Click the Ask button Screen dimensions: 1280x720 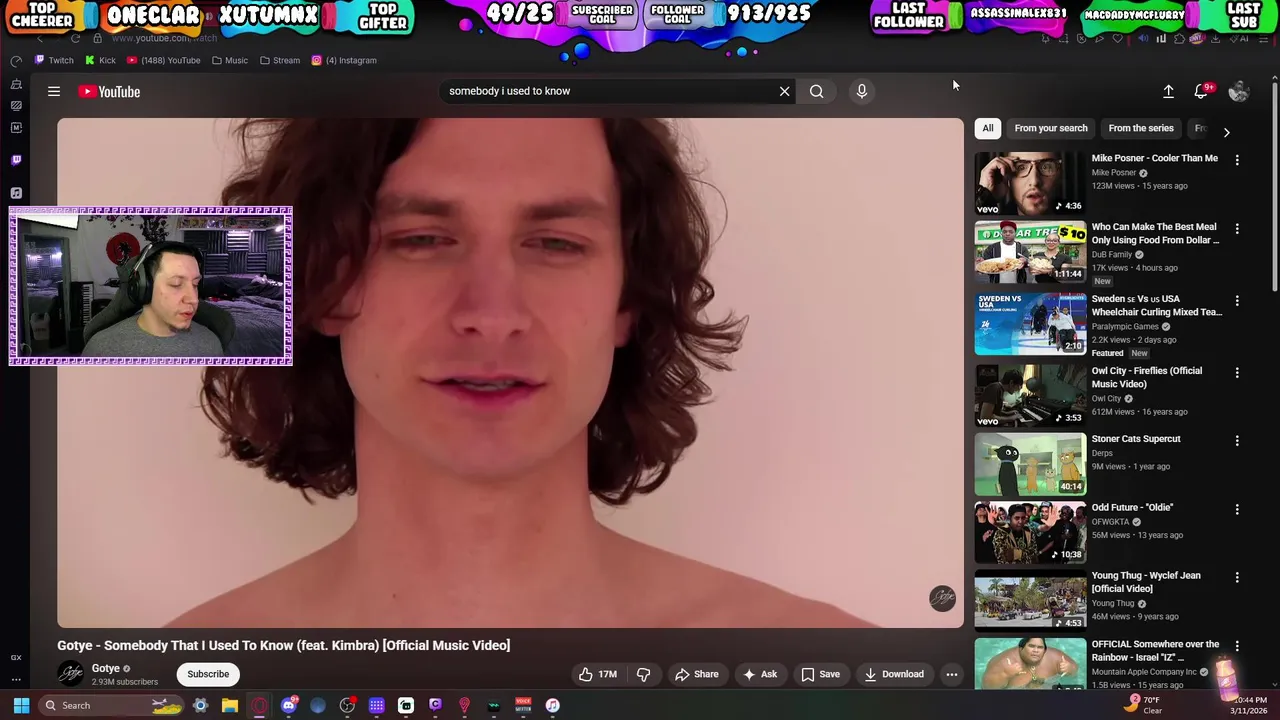[x=759, y=674]
